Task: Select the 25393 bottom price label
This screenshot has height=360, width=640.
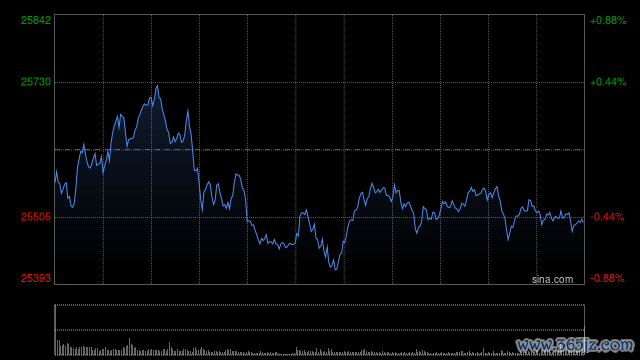Action: click(x=36, y=278)
